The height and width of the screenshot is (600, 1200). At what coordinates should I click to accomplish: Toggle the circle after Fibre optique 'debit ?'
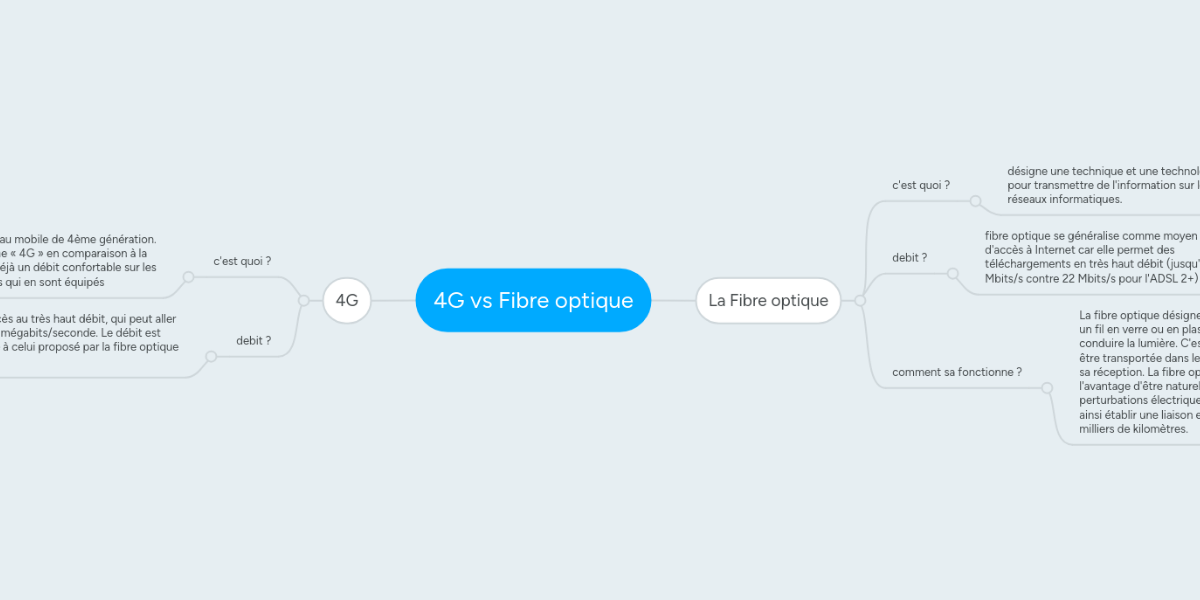(953, 273)
